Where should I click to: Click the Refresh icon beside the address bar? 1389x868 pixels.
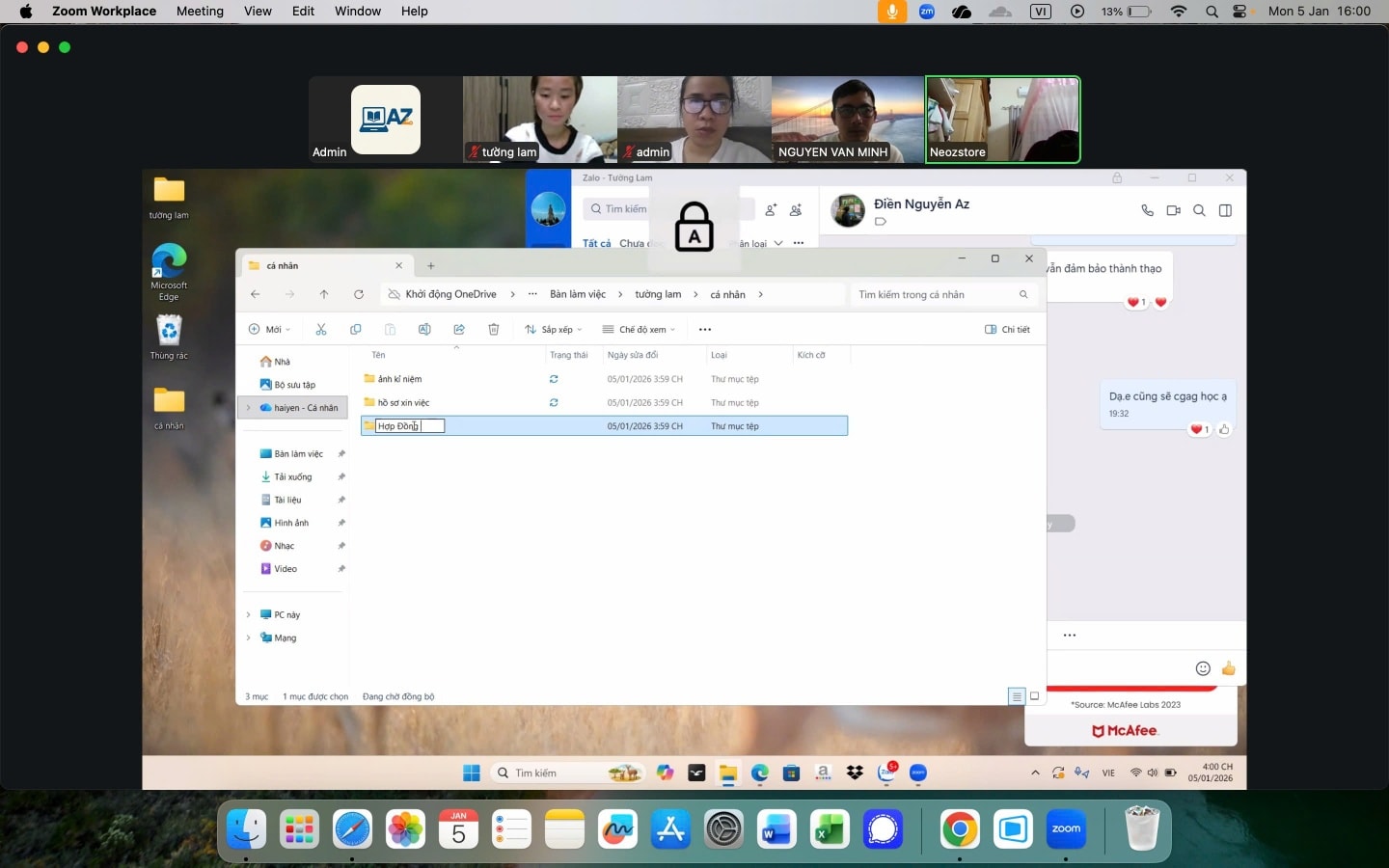click(x=359, y=295)
